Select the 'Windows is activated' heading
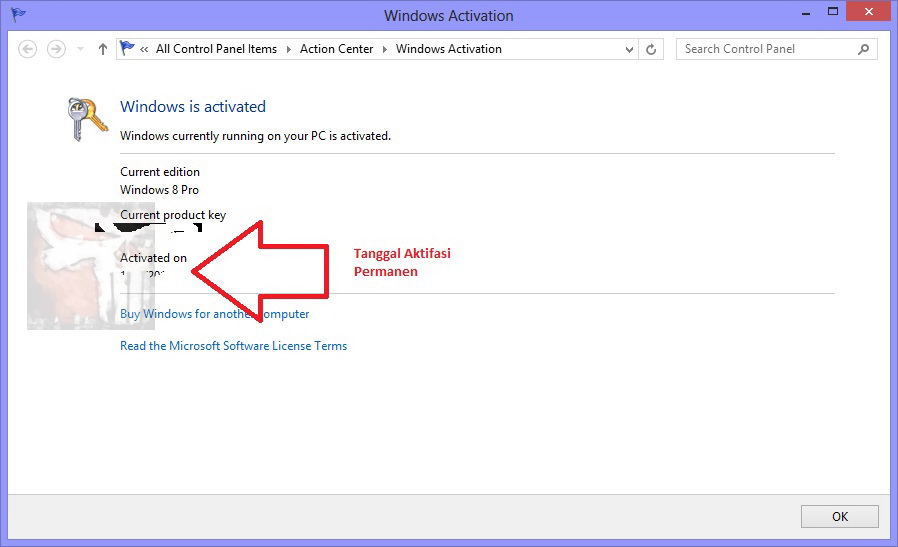 click(193, 107)
